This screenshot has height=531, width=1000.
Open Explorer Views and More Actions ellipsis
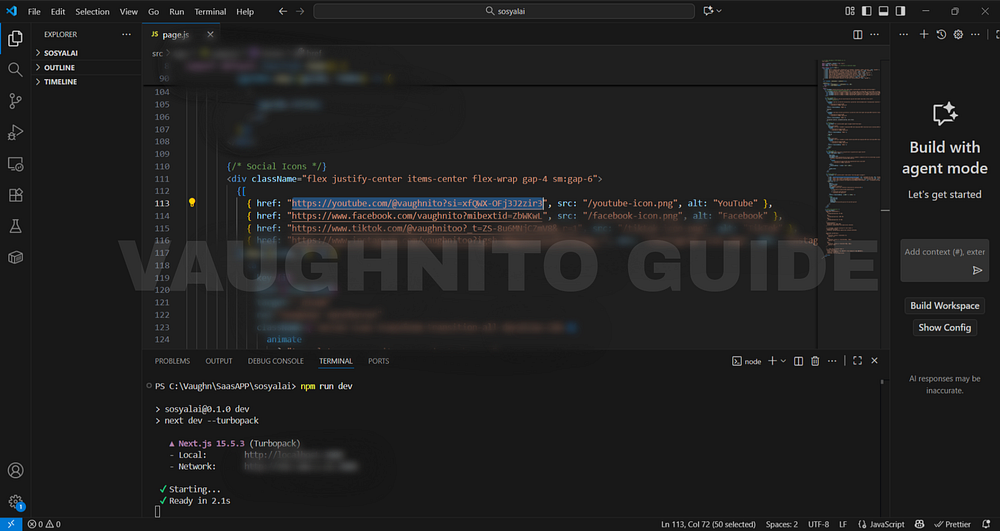coord(126,34)
